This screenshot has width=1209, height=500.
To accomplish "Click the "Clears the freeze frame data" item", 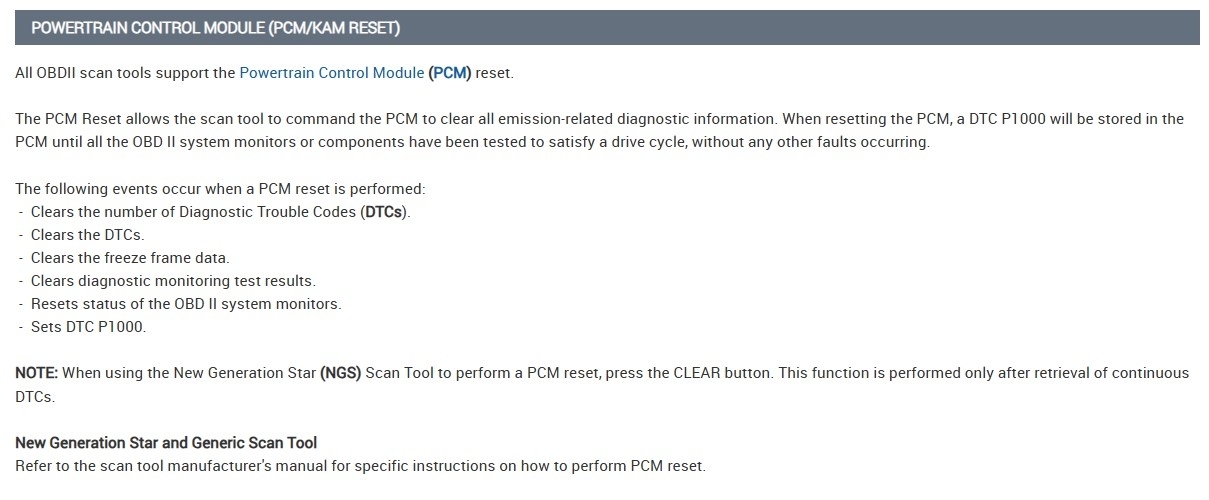I will (130, 258).
